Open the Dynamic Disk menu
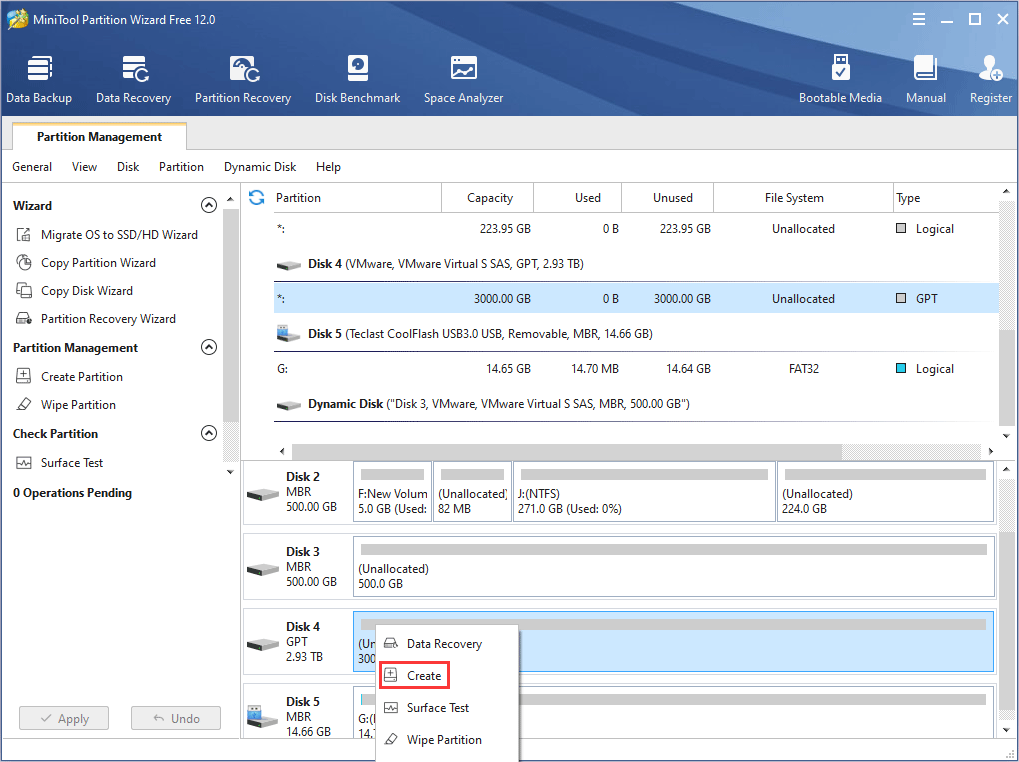This screenshot has height=762, width=1019. pyautogui.click(x=259, y=167)
